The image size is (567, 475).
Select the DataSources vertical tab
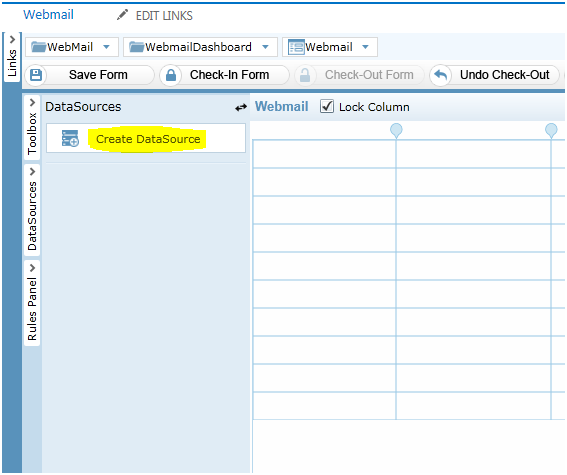pos(32,210)
